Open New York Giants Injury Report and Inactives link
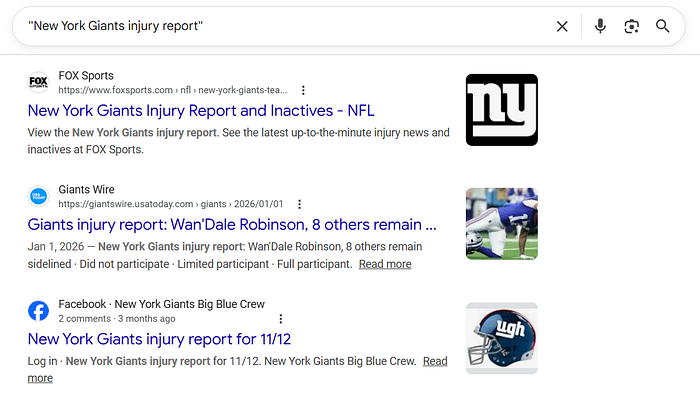This screenshot has width=700, height=405. pyautogui.click(x=201, y=111)
